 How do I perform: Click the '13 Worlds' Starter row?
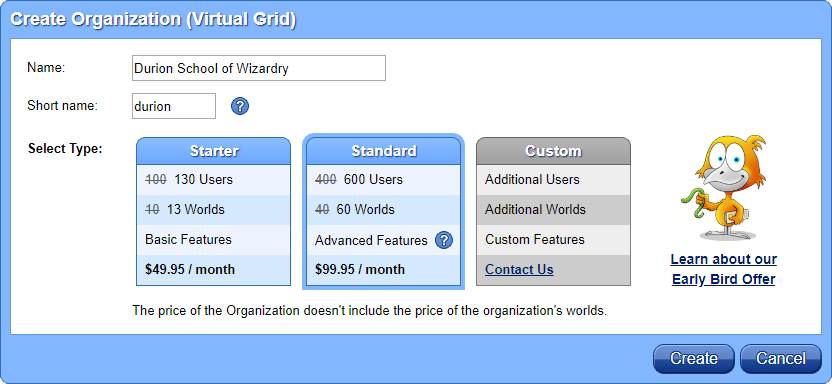point(214,210)
